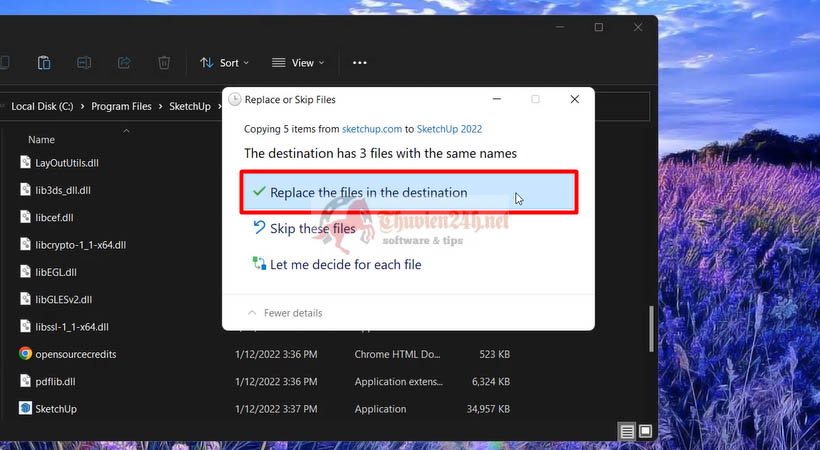Select LayOutUtils.dll file
The image size is (820, 450).
67,163
